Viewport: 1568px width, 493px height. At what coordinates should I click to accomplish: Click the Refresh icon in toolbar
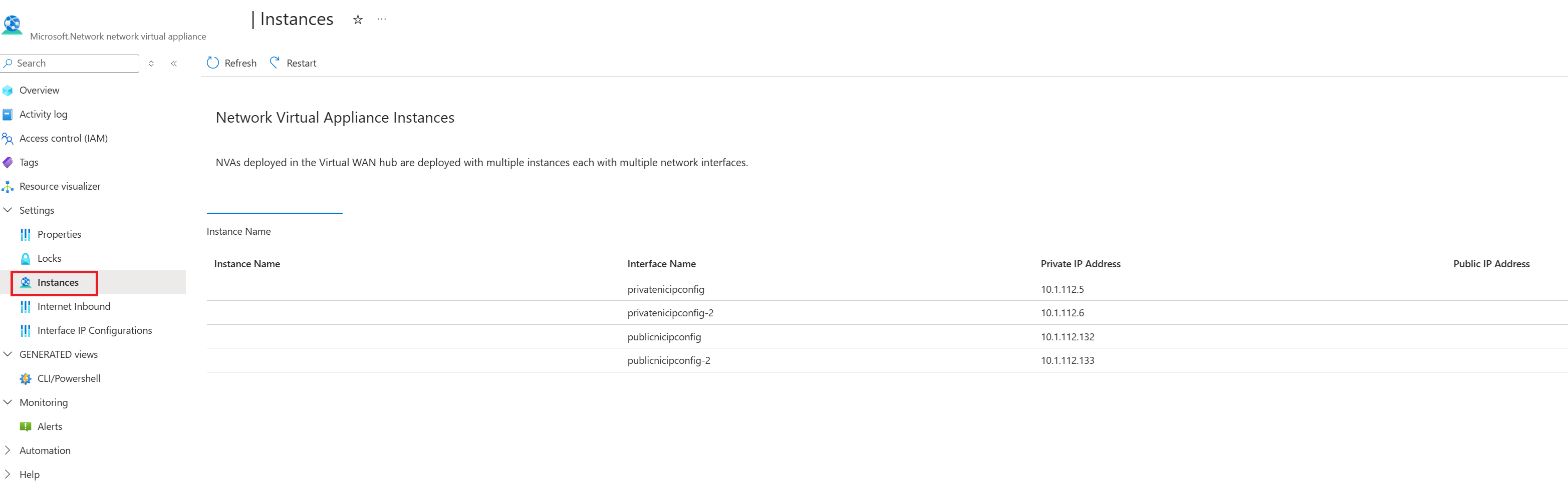212,63
